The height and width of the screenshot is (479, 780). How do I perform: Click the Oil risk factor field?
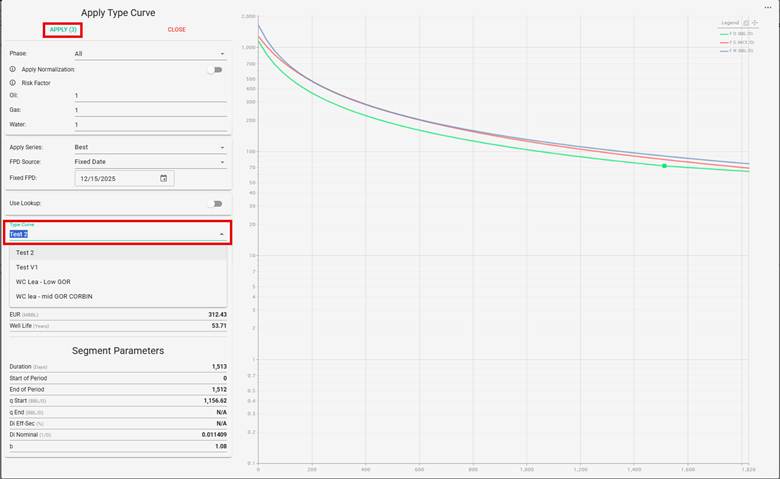(150, 96)
